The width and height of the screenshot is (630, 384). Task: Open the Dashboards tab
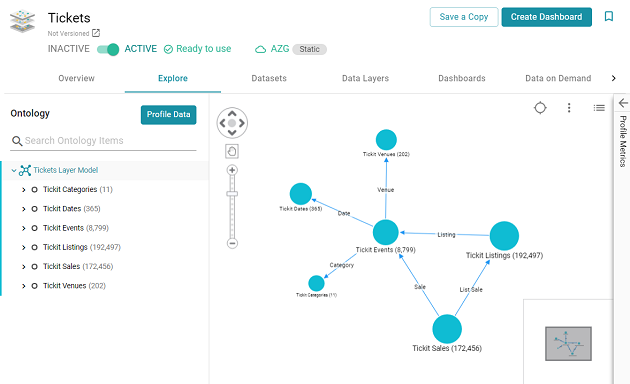point(462,78)
